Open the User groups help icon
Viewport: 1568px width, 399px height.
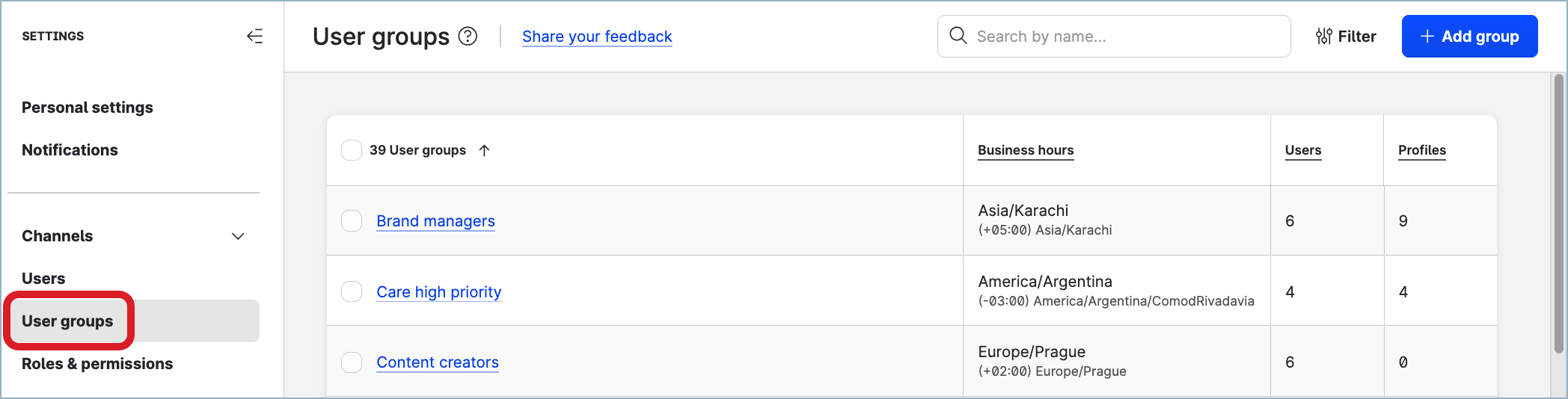coord(468,36)
